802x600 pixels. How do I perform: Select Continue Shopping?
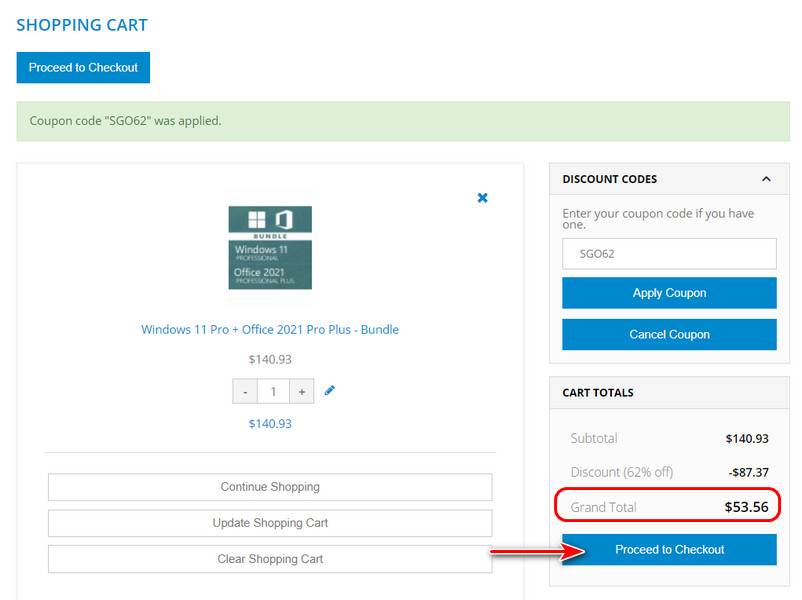[270, 487]
